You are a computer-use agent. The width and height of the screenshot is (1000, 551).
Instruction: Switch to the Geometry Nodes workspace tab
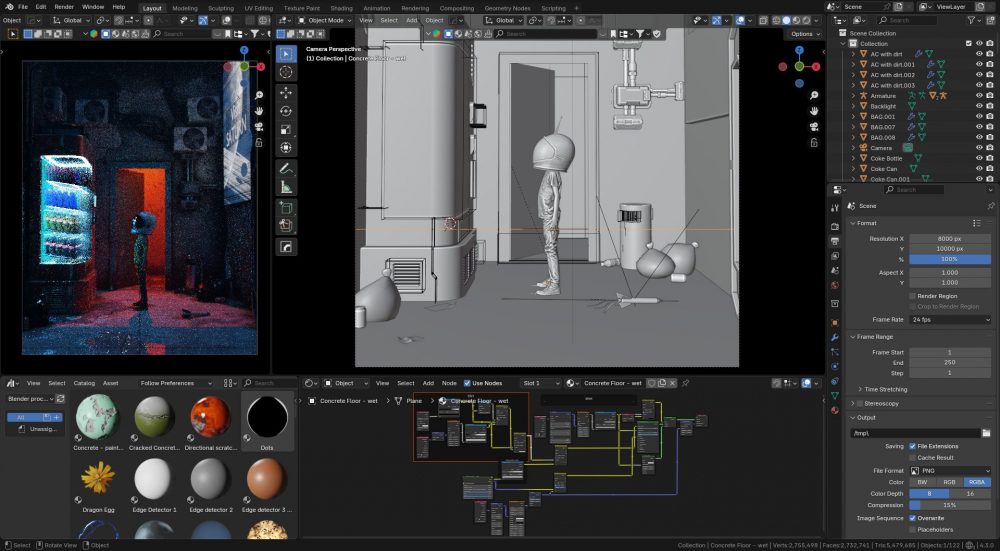point(508,8)
